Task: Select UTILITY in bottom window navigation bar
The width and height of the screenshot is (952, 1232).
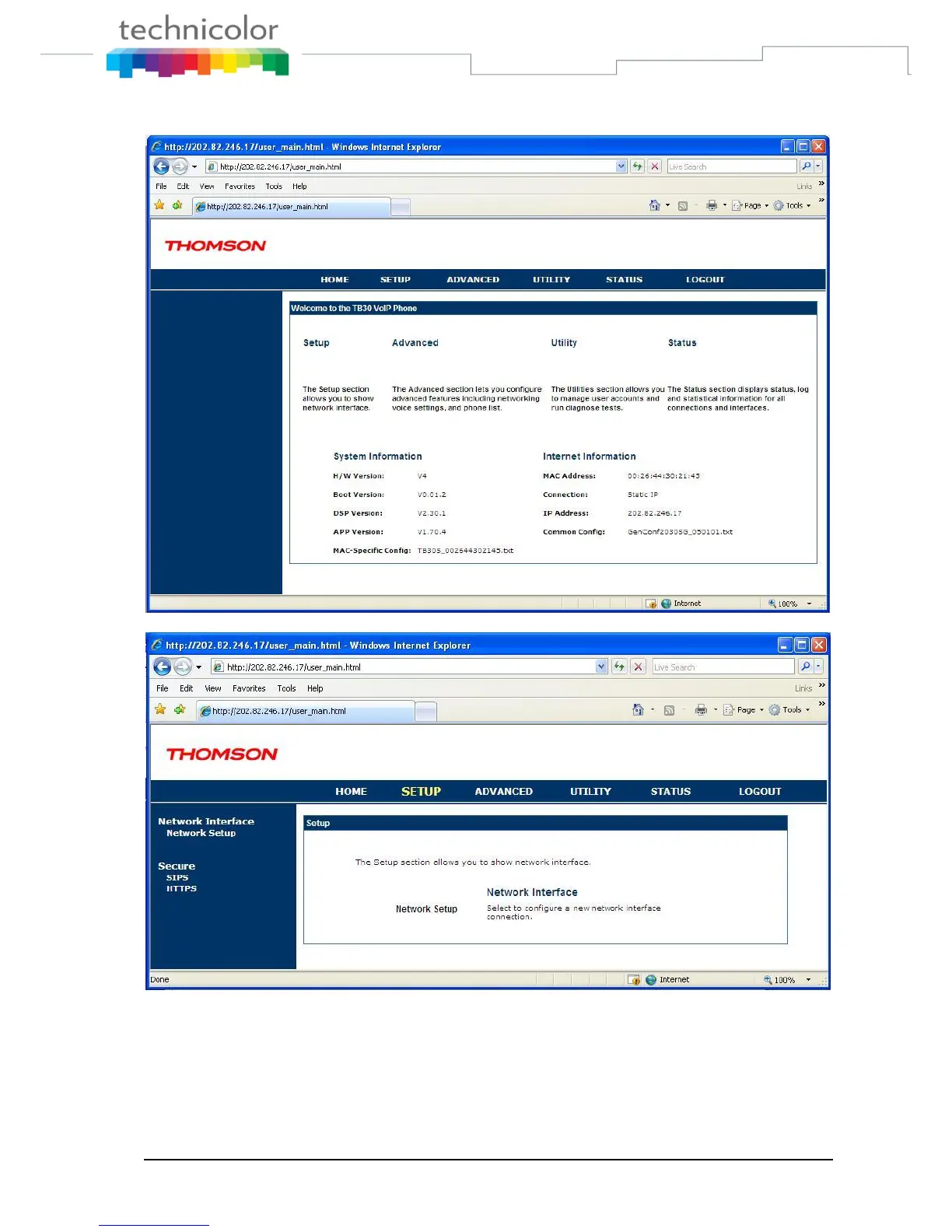Action: [x=590, y=792]
